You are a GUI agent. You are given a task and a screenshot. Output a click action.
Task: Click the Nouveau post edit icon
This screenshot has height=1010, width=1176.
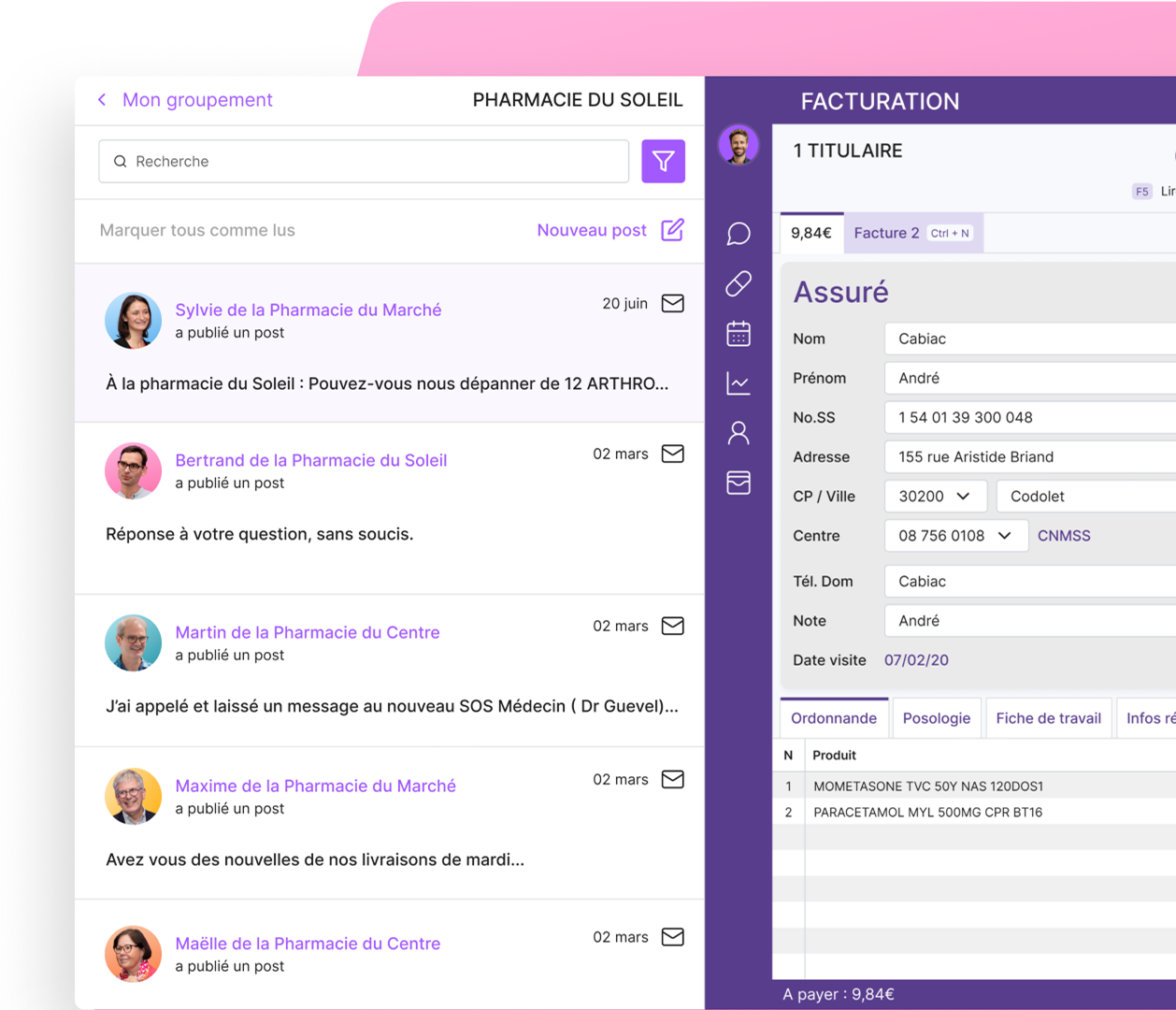[x=672, y=230]
